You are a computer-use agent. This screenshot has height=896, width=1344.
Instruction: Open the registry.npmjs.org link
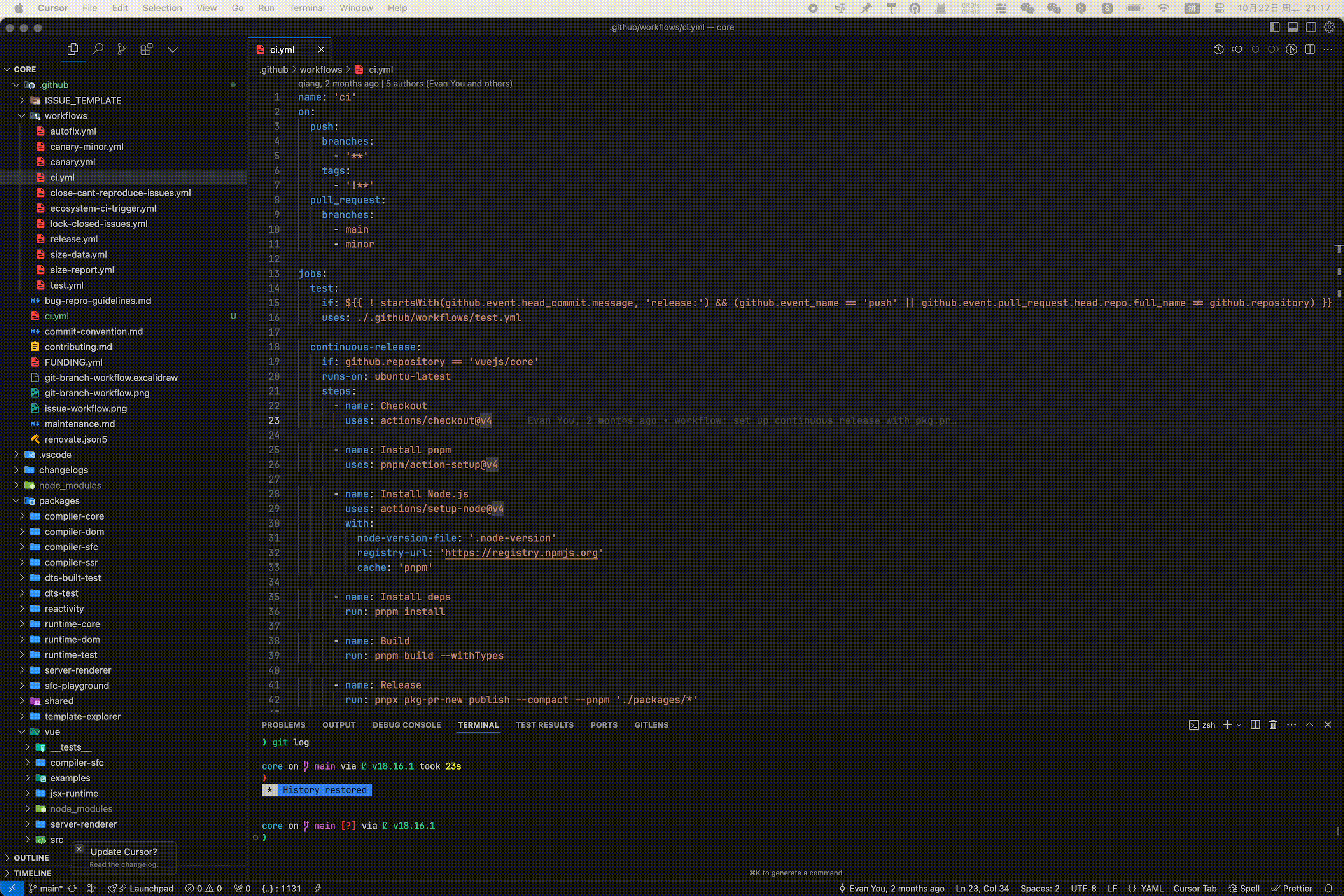522,553
